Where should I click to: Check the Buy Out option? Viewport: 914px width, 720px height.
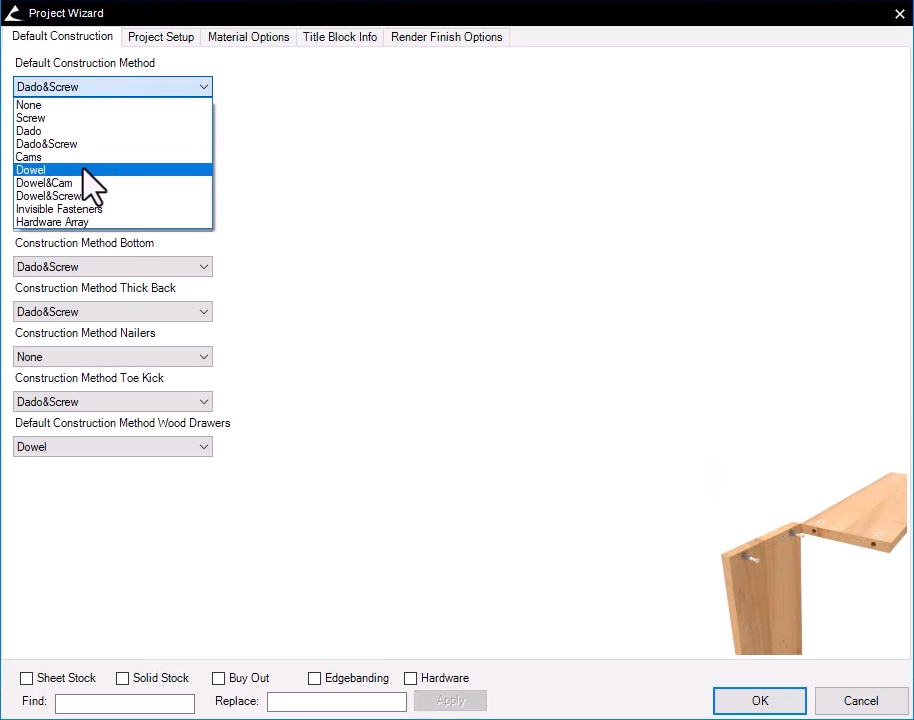(x=219, y=678)
